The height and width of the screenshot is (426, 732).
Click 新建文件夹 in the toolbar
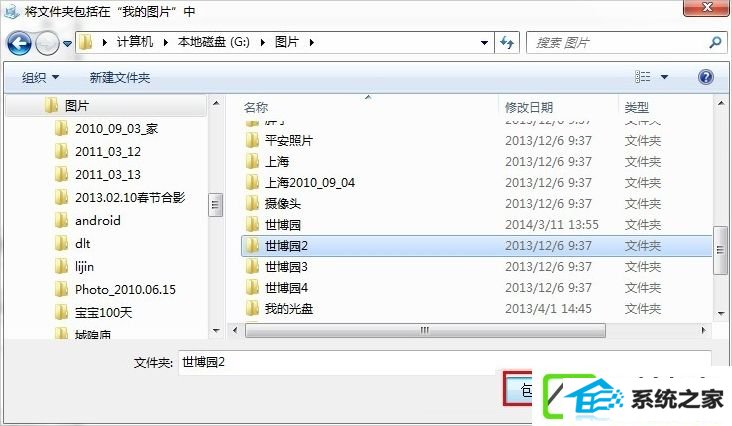coord(120,77)
